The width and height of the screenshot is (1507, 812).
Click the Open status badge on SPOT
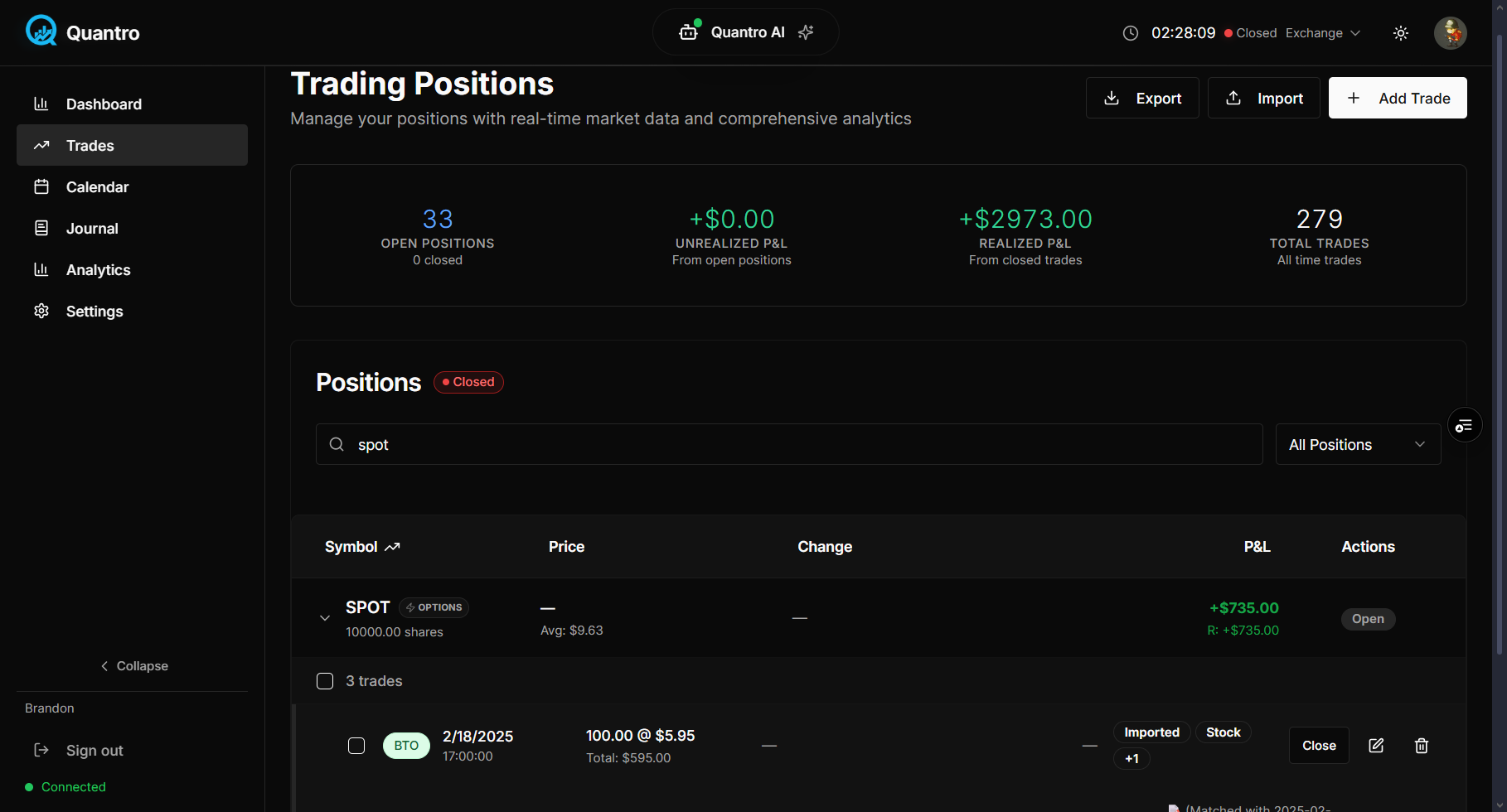tap(1368, 619)
